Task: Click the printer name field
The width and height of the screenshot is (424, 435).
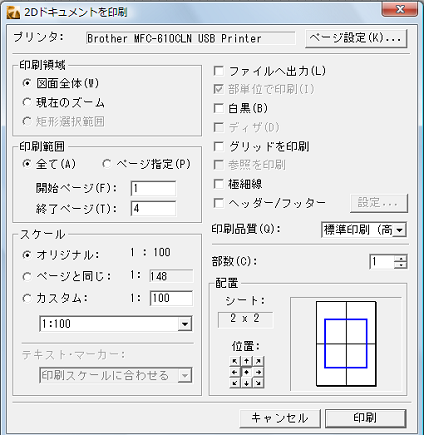Action: (x=190, y=38)
